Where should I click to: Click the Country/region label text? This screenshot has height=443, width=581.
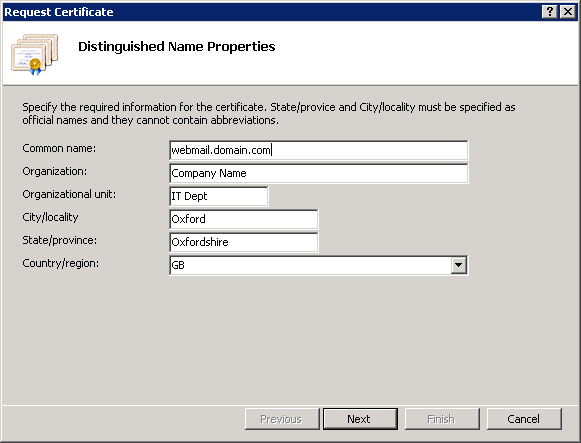(x=60, y=263)
